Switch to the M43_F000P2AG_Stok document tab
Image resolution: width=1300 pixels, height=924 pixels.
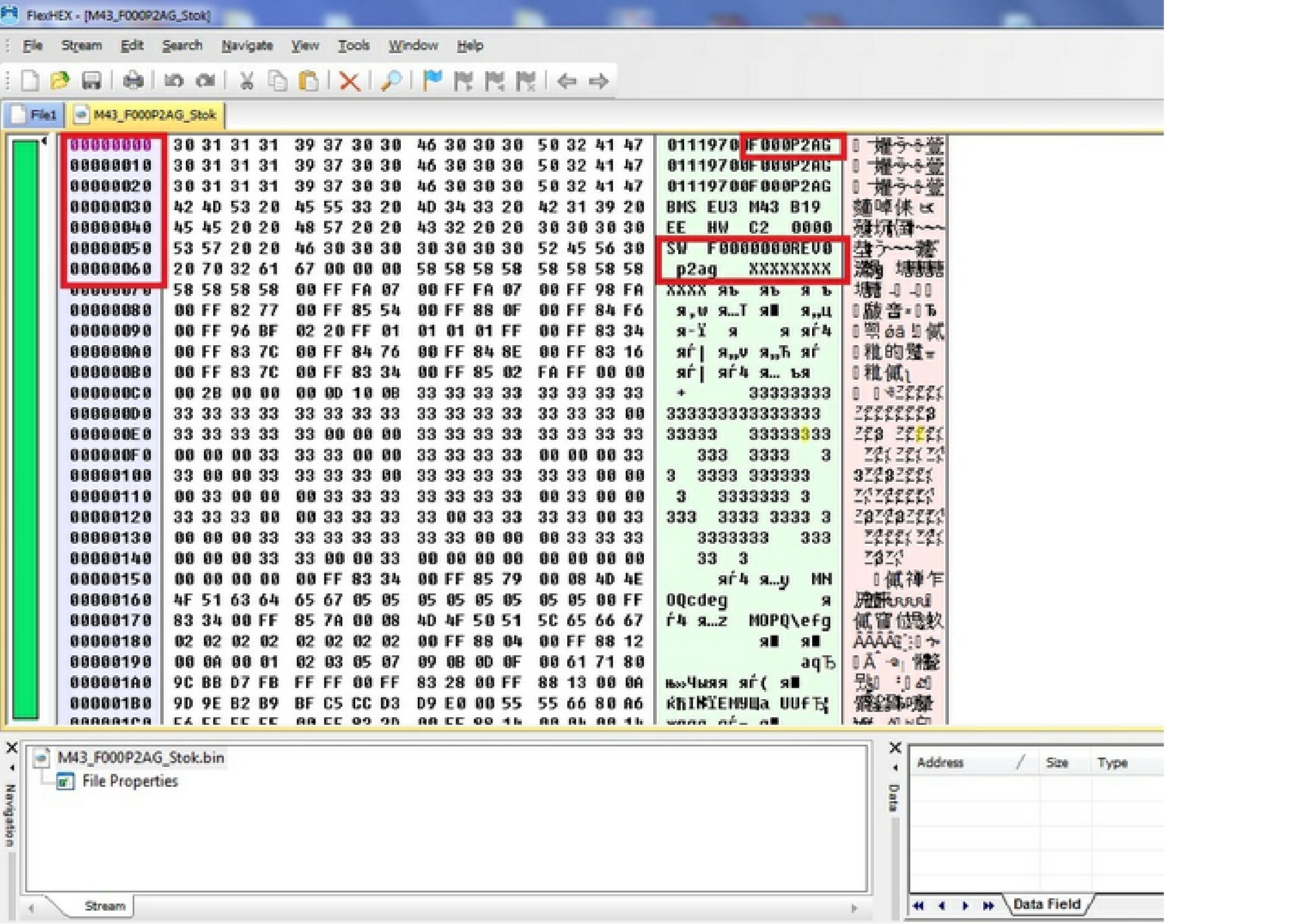pyautogui.click(x=146, y=114)
